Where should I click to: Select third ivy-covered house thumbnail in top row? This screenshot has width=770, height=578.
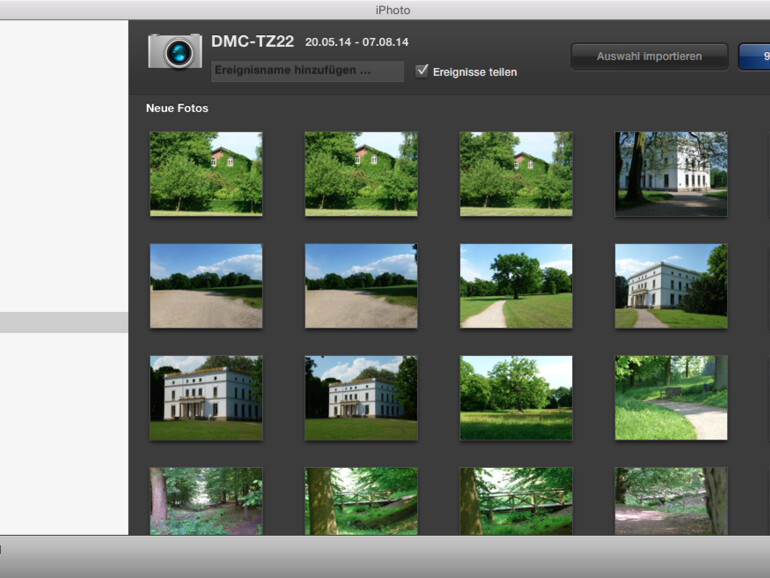coord(516,174)
